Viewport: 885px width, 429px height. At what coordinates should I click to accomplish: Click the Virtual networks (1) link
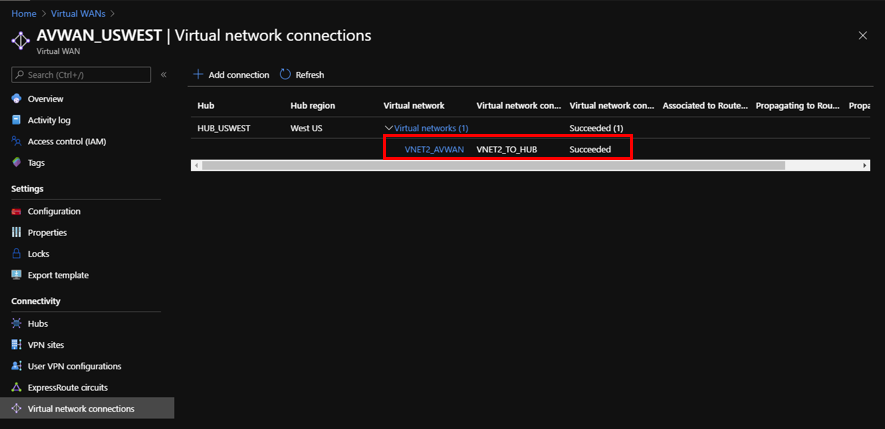coord(431,128)
